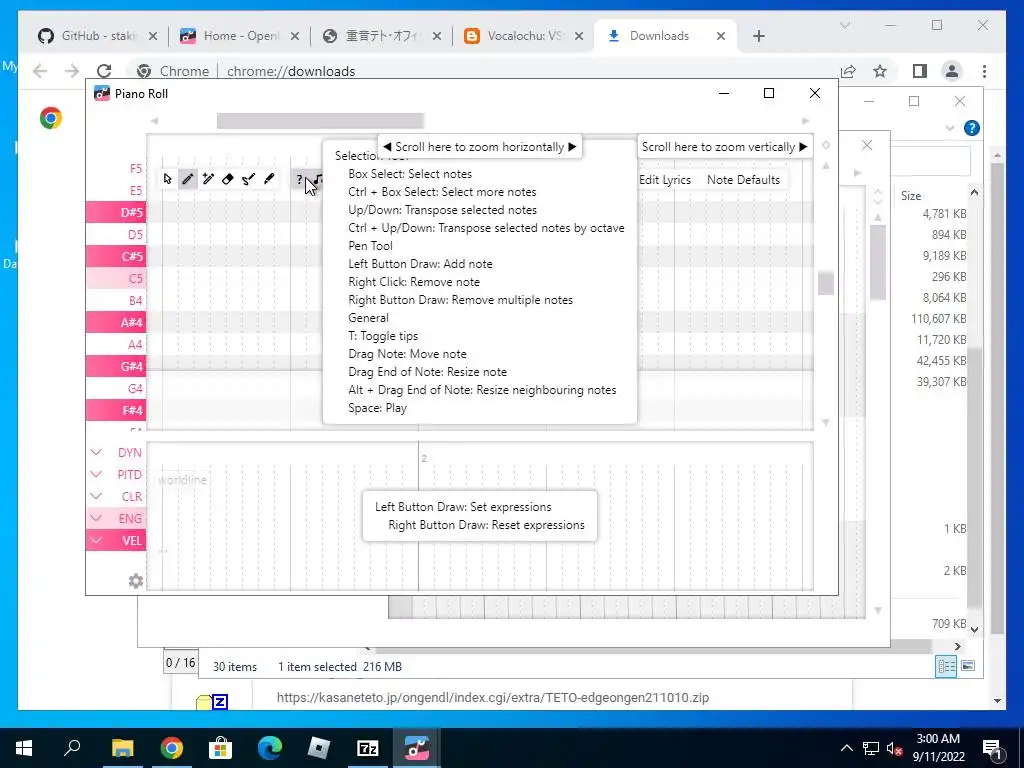Click the A#4 piano key
Viewport: 1024px width, 768px height.
tap(116, 322)
